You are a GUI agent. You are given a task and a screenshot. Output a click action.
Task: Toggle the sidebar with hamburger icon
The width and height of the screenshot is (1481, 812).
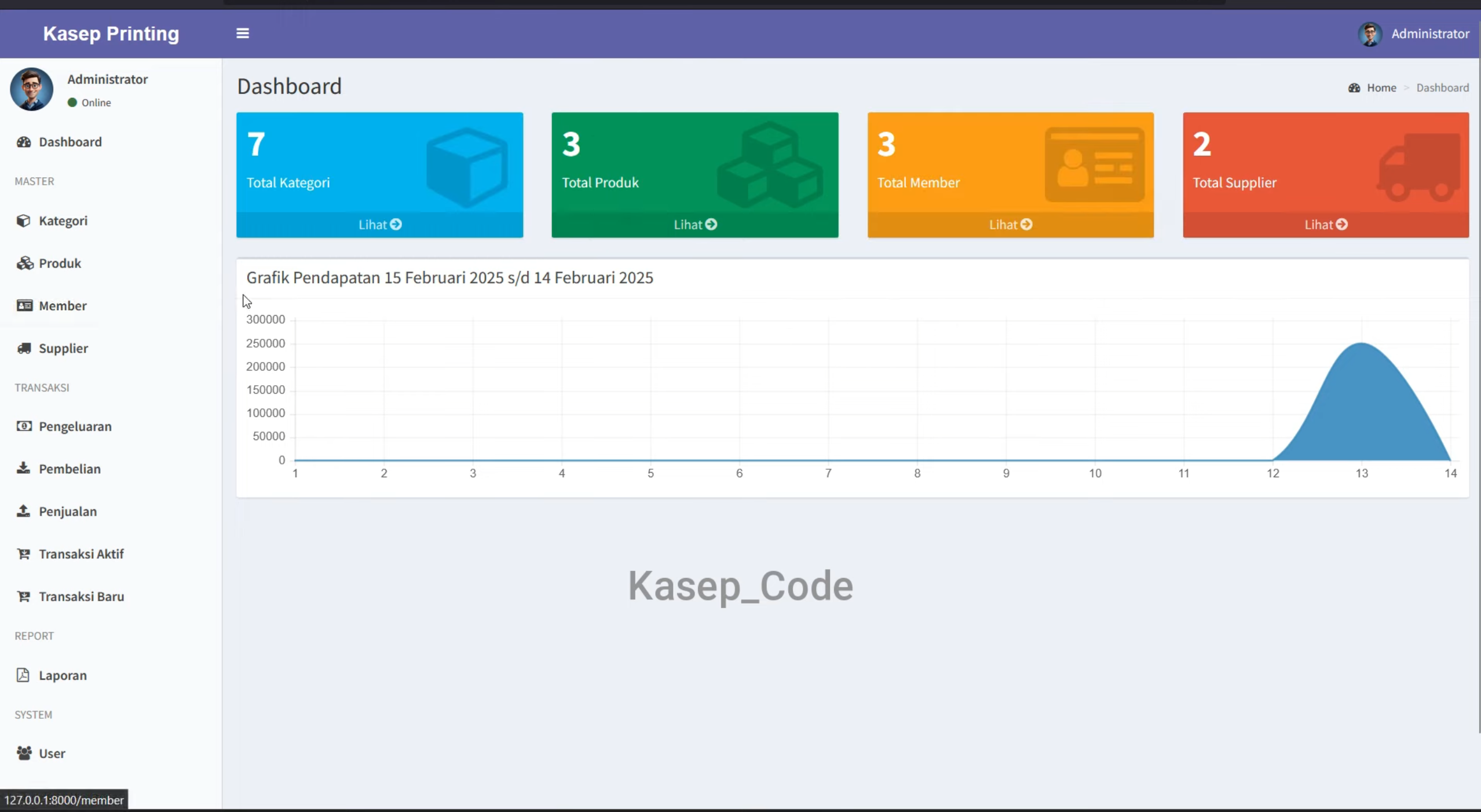[x=243, y=34]
